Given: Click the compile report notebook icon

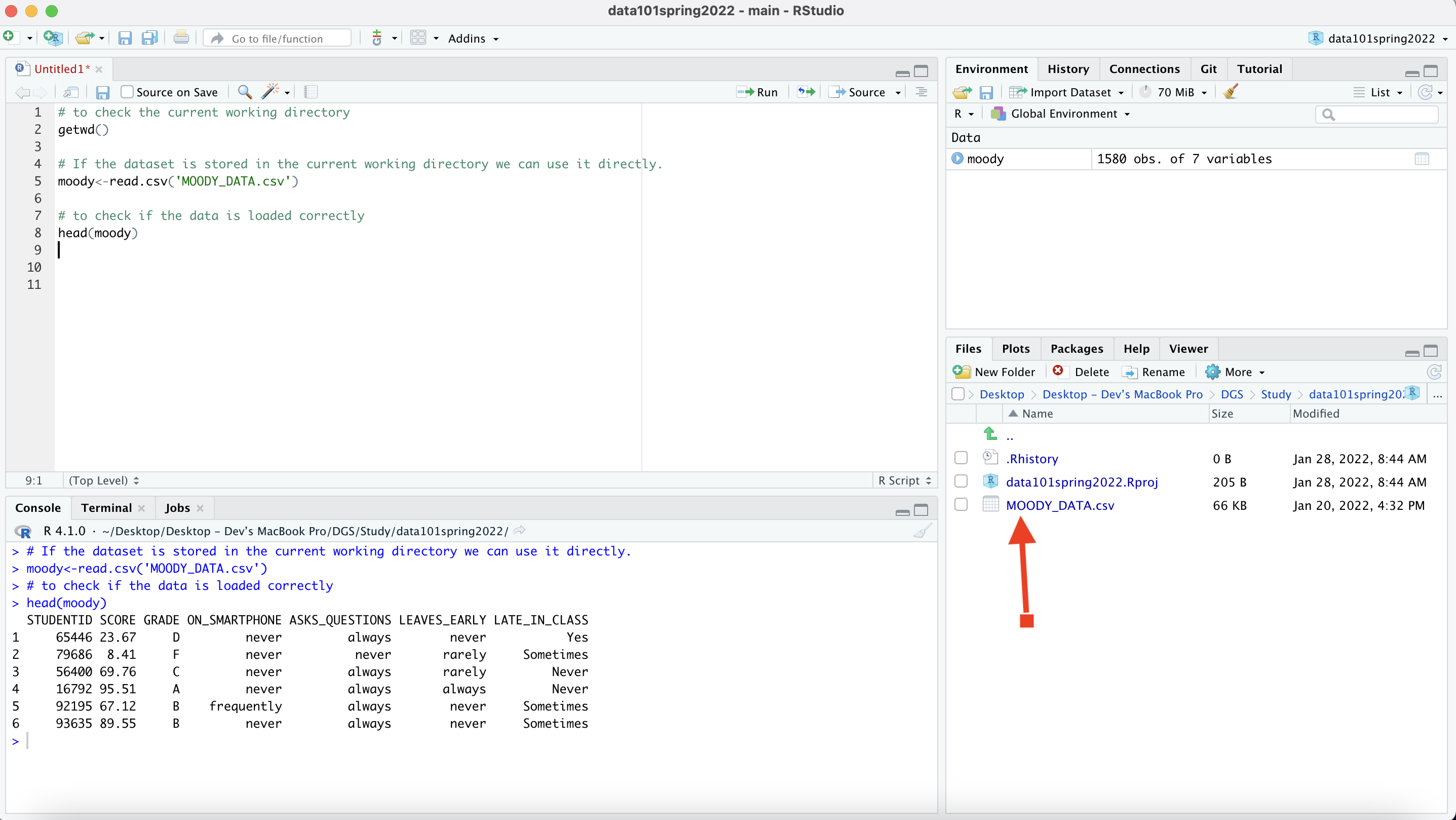Looking at the screenshot, I should pos(311,92).
